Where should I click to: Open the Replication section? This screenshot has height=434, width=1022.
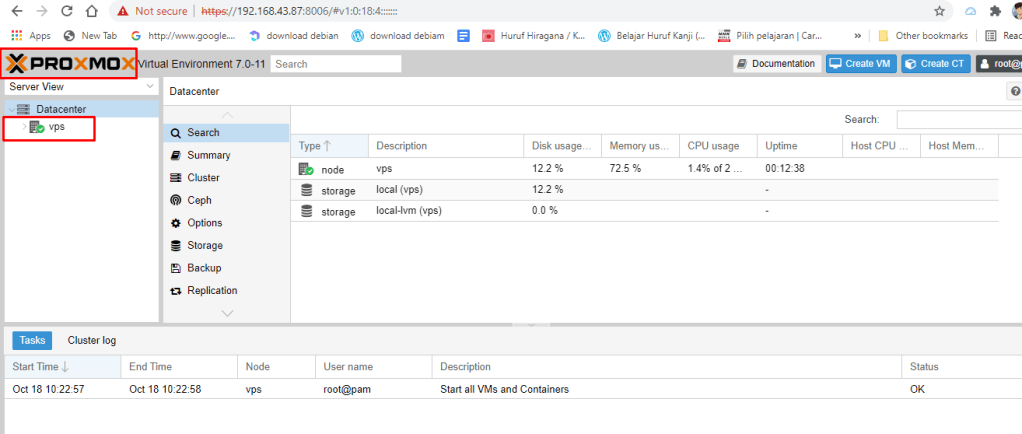pos(211,290)
